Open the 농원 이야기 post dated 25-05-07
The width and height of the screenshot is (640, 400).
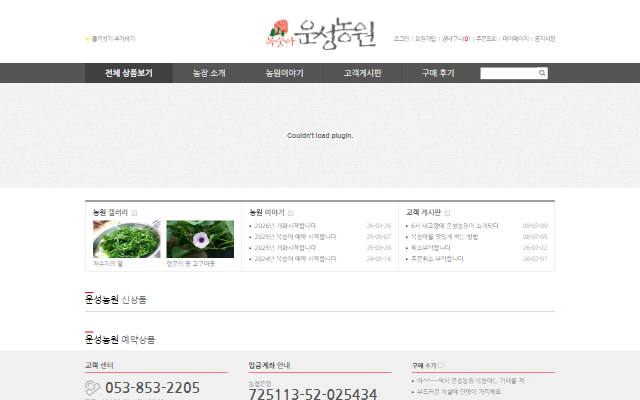pyautogui.click(x=295, y=237)
